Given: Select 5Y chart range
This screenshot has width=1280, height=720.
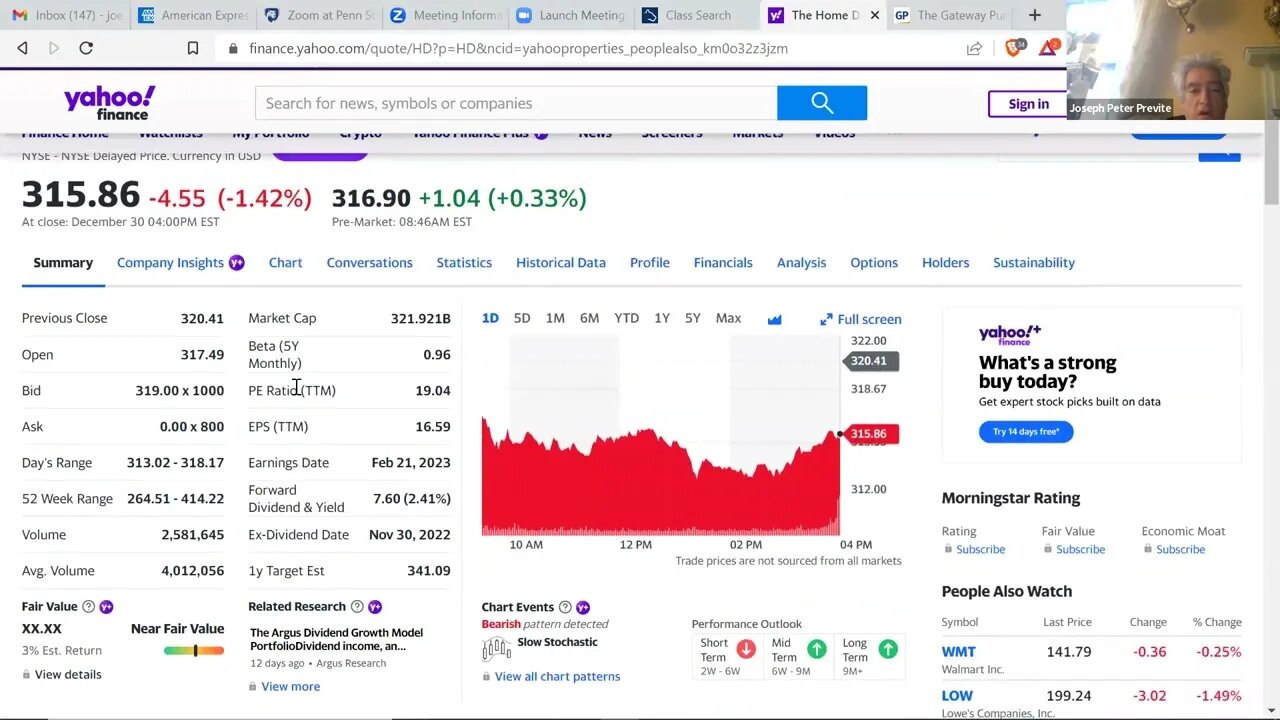Looking at the screenshot, I should [692, 318].
